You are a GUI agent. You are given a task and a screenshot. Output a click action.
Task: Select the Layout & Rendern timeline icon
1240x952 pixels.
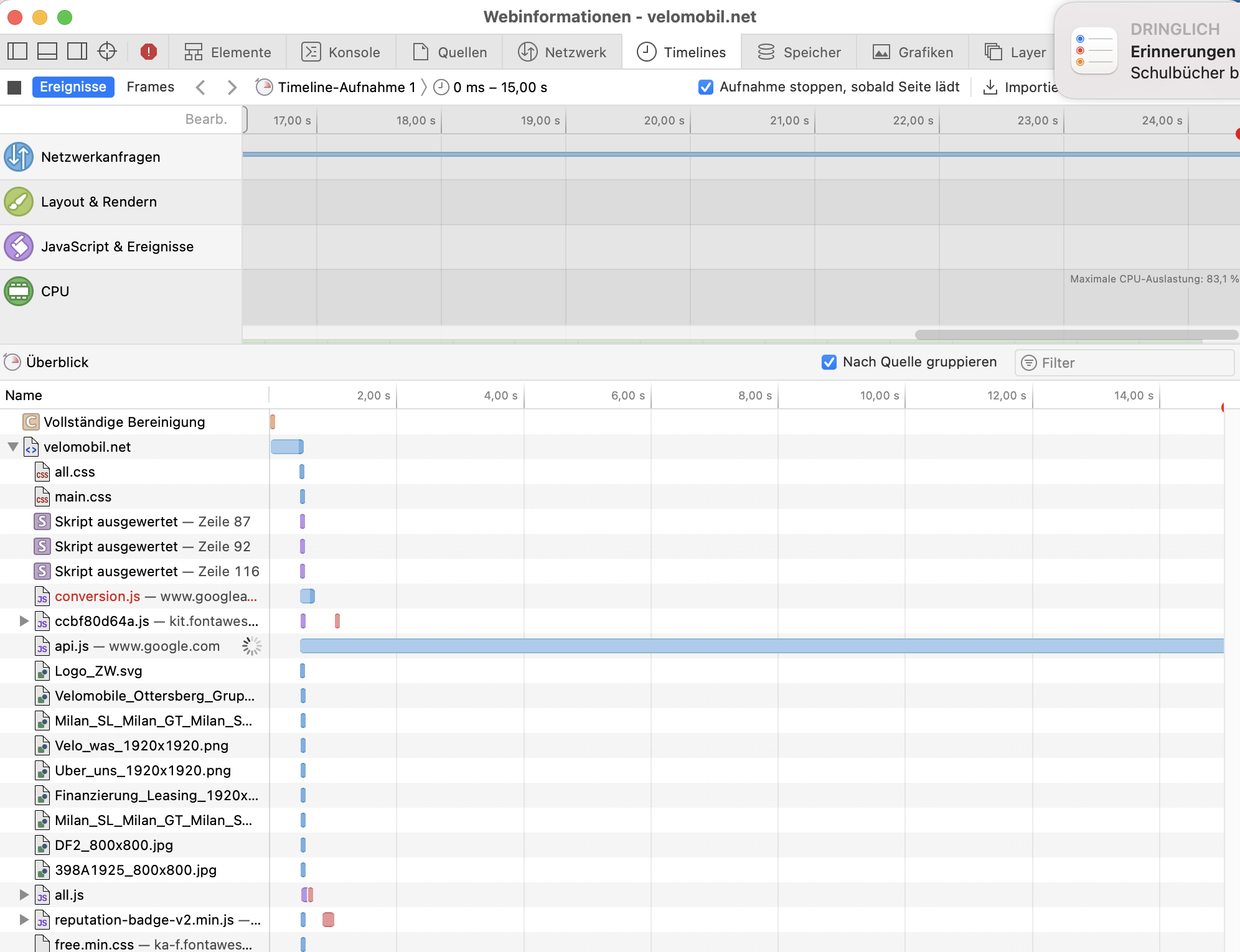(x=19, y=202)
